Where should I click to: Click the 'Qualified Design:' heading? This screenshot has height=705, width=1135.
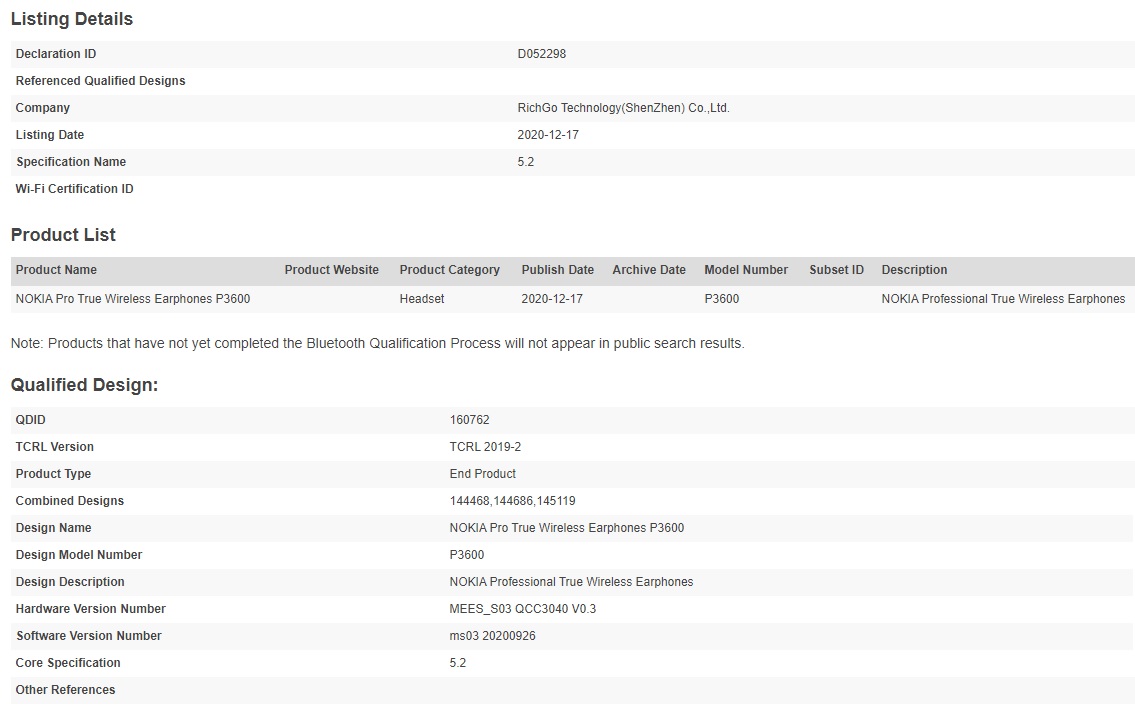pyautogui.click(x=84, y=384)
